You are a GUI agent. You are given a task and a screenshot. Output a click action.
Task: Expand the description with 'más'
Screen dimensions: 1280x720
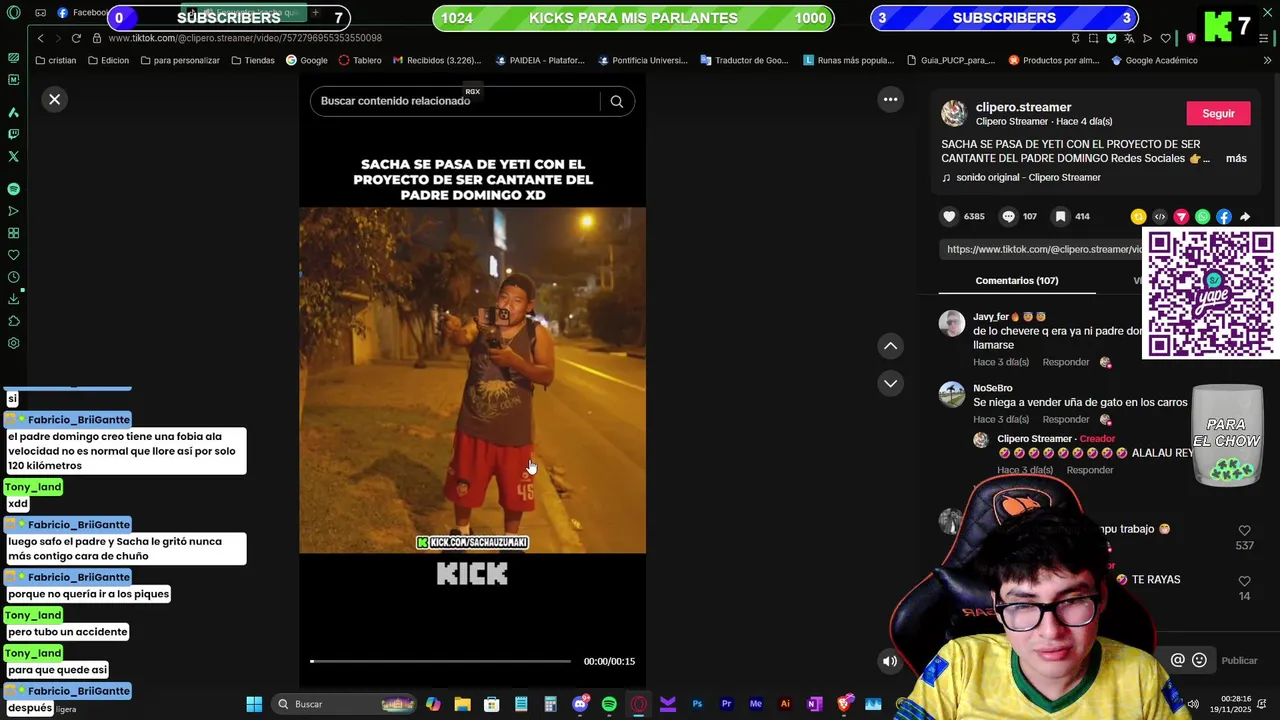coord(1236,158)
